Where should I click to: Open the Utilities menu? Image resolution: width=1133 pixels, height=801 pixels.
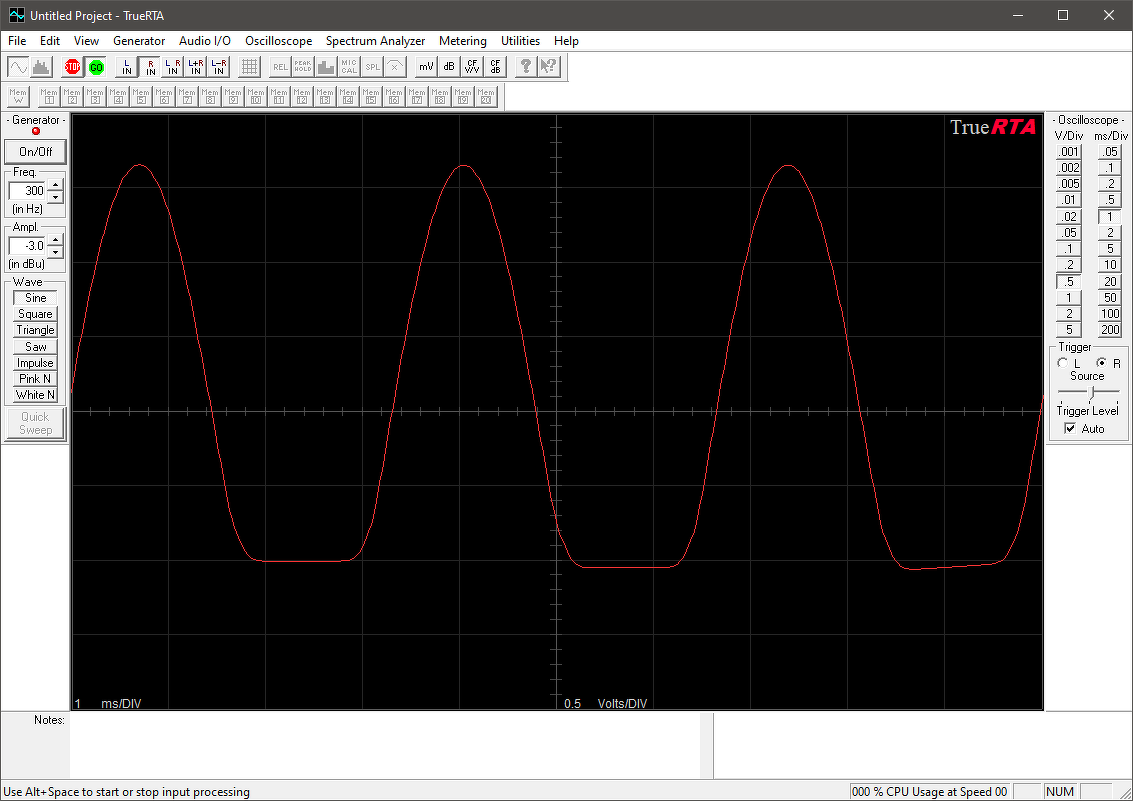pos(520,41)
